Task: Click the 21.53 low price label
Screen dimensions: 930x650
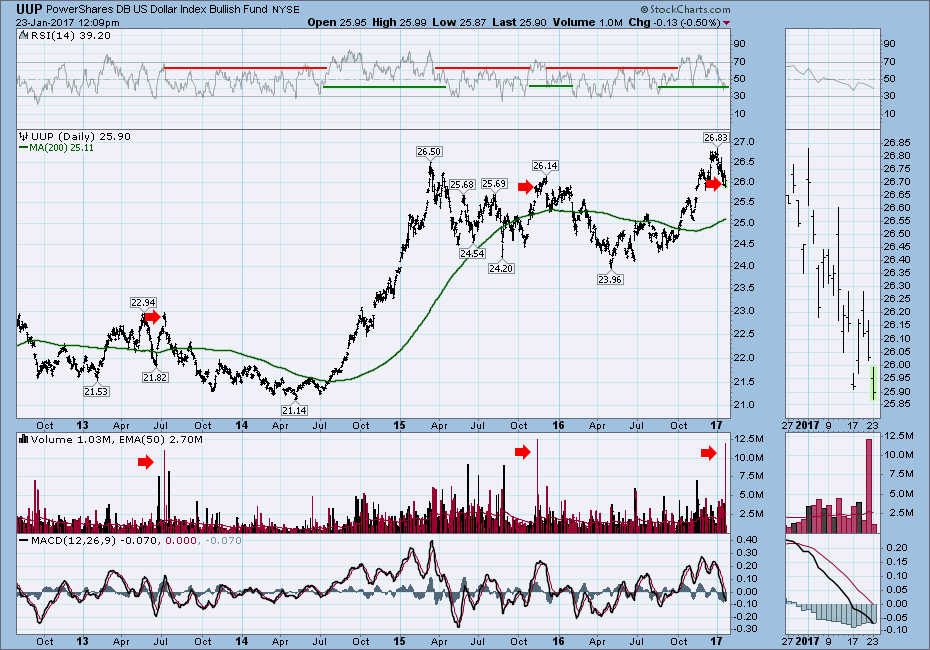Action: tap(96, 391)
